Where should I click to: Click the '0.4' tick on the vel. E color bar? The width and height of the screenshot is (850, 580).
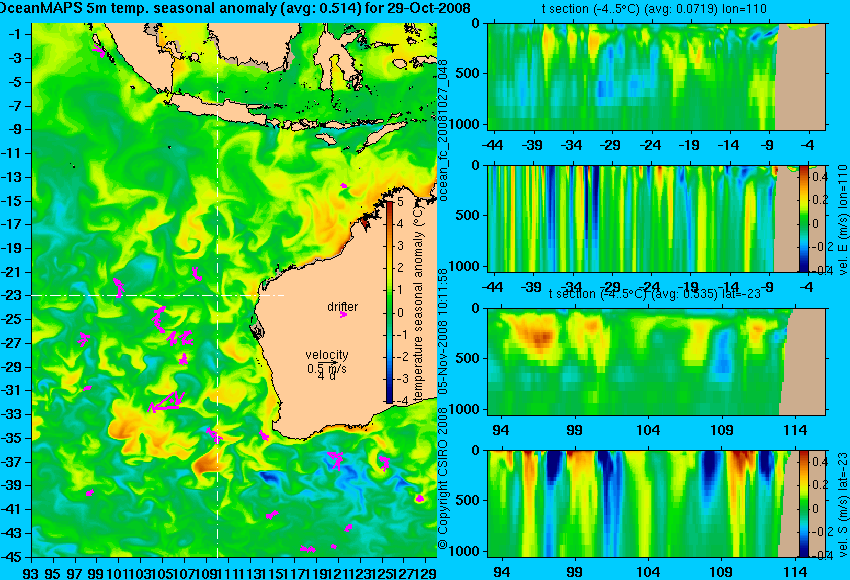click(x=820, y=176)
